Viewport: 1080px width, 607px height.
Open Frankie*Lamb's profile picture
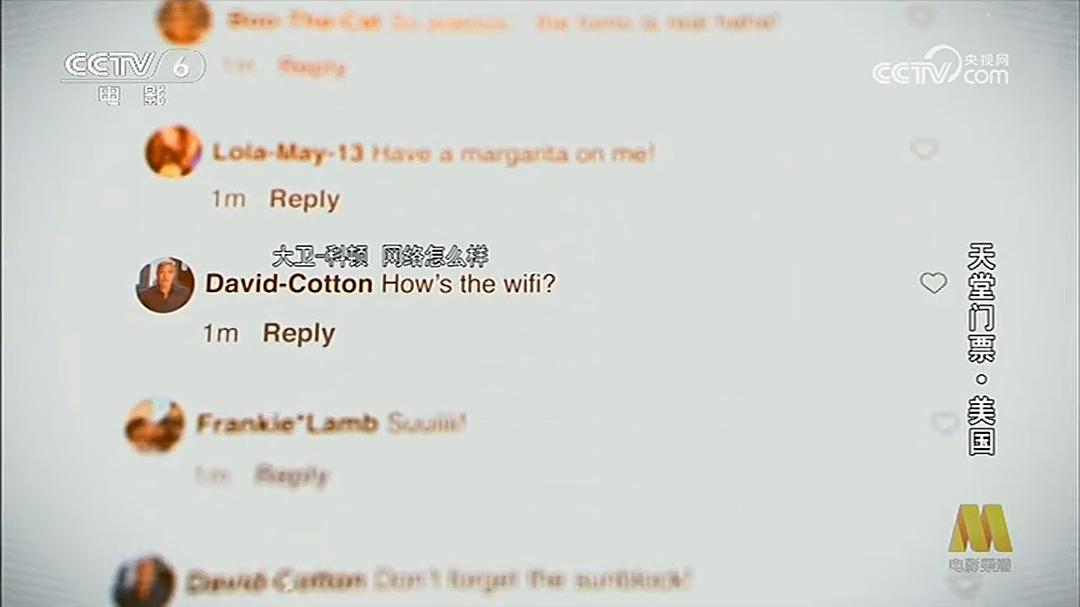(x=155, y=425)
